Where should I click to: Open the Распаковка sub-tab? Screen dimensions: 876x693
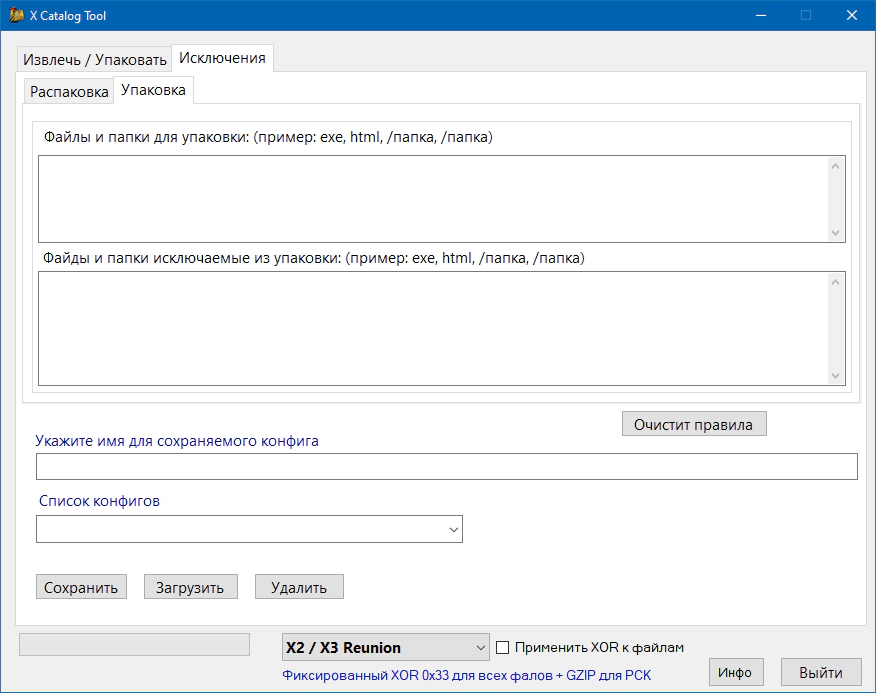(x=69, y=92)
